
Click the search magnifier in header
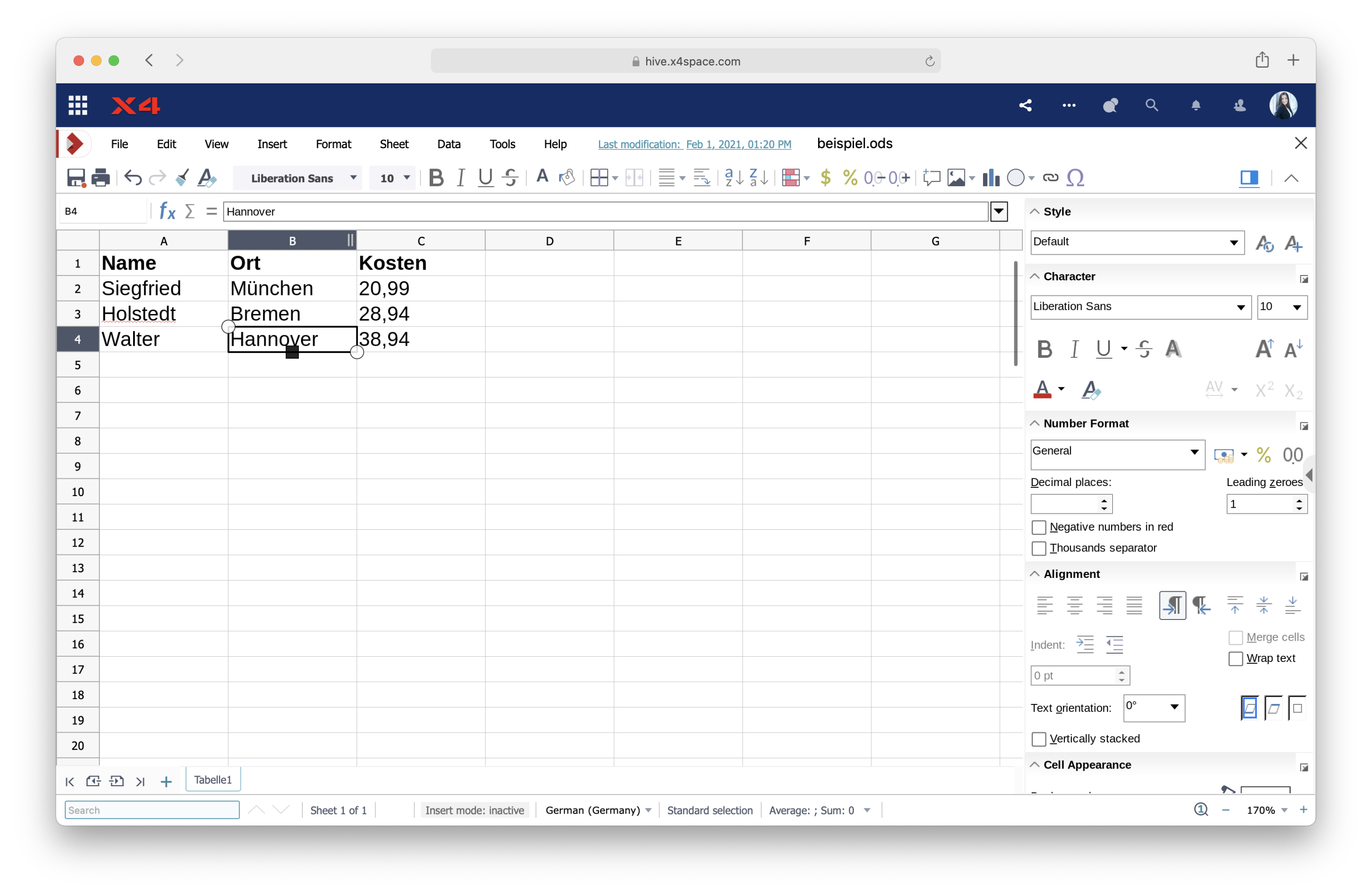1152,106
